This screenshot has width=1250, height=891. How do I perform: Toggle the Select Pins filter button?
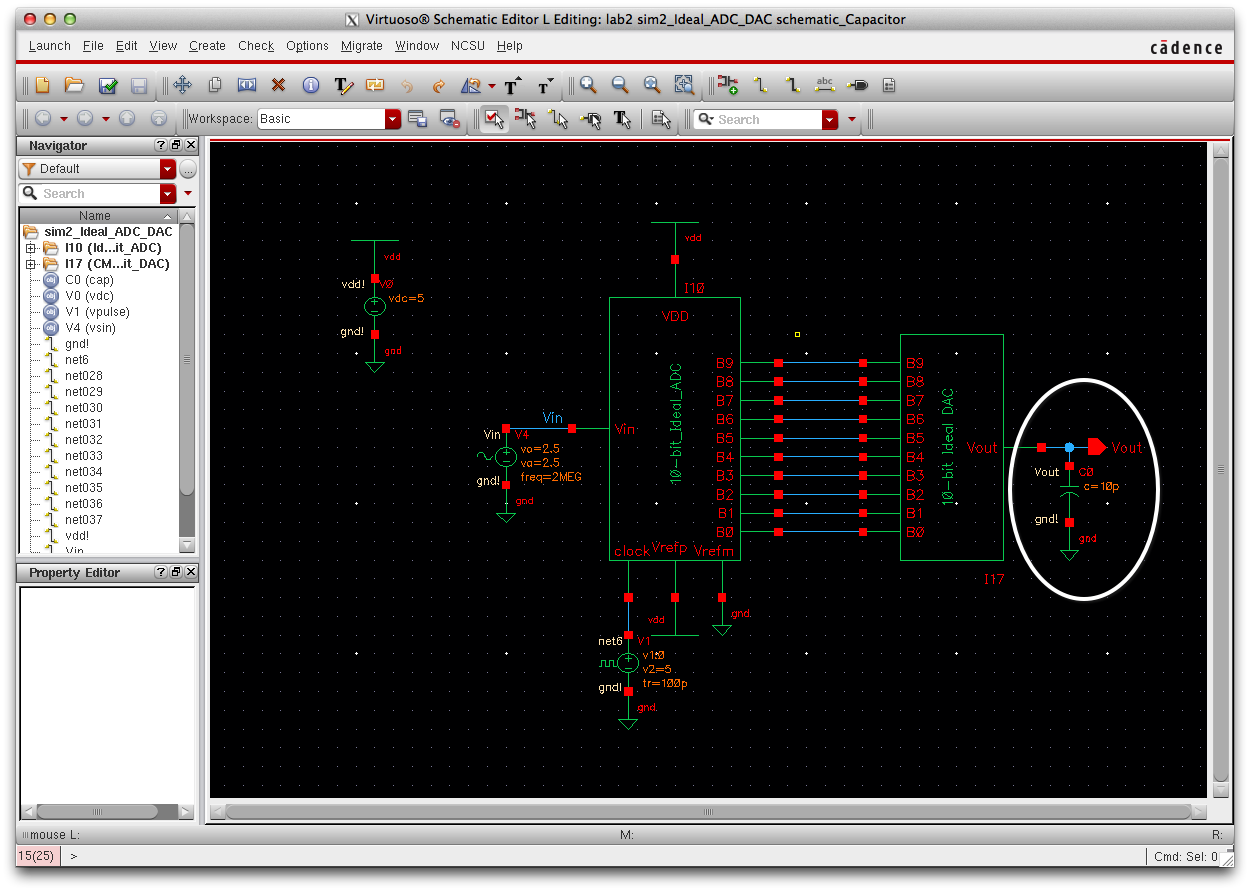tap(591, 119)
